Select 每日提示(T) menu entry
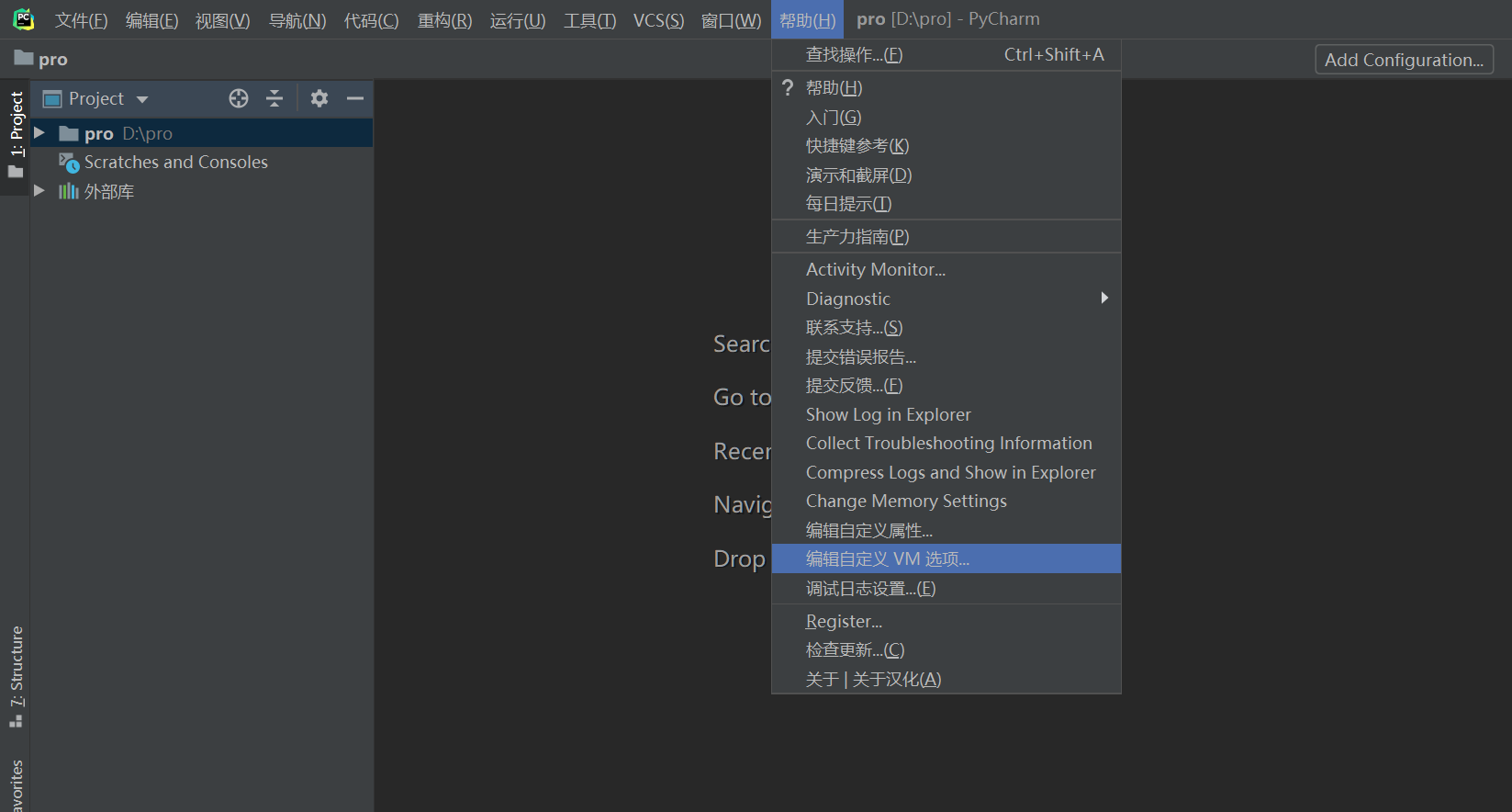 click(x=946, y=204)
